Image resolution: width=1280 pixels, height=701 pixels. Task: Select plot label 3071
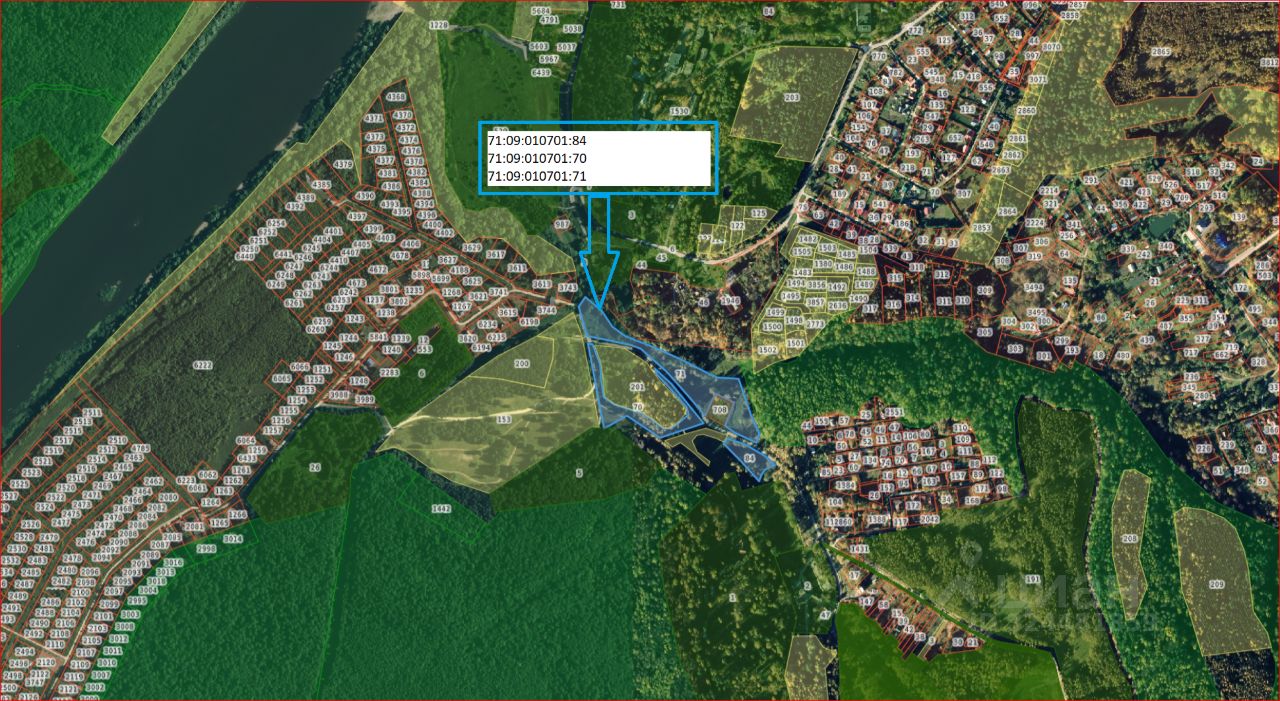(1037, 79)
